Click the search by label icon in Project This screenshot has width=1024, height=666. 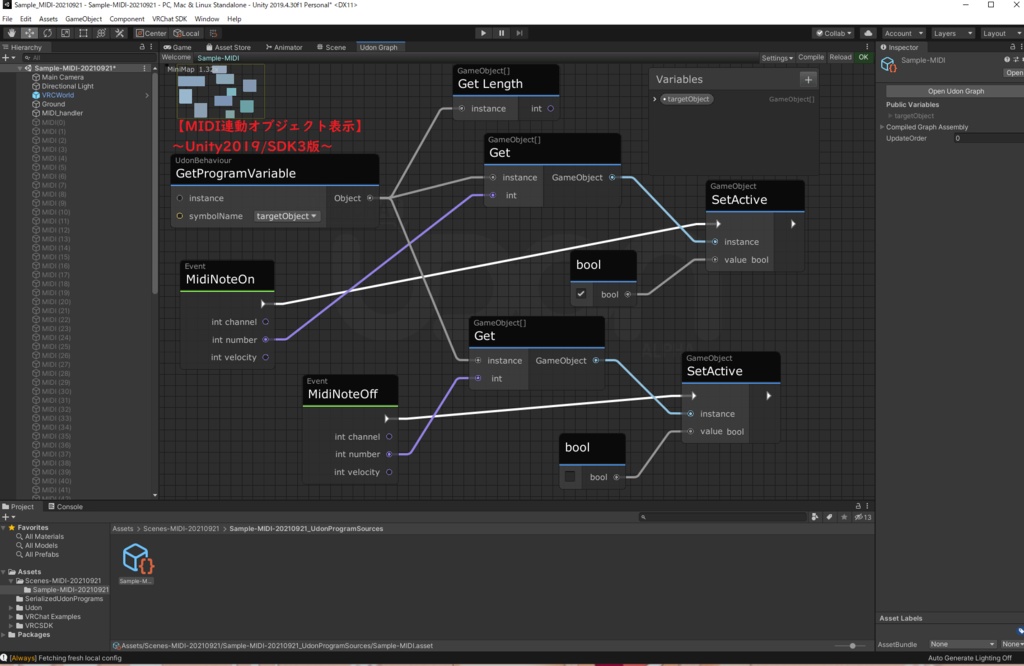click(x=829, y=516)
